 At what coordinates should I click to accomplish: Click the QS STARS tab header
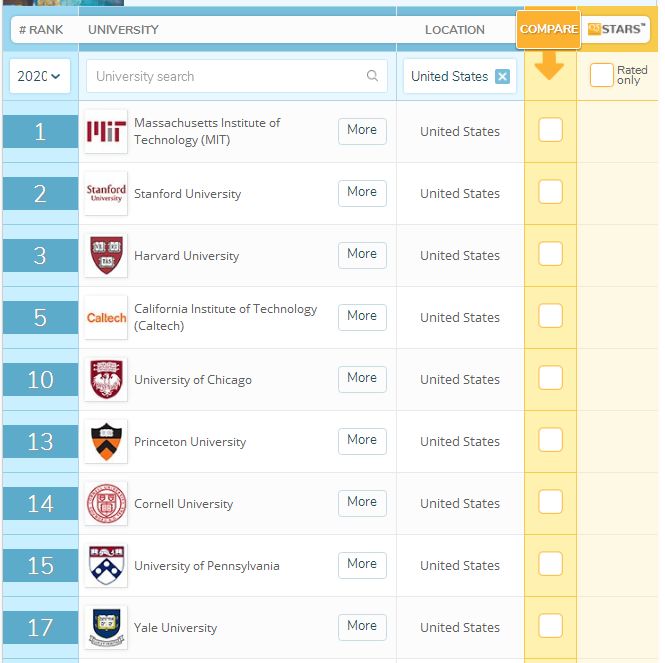coord(614,29)
